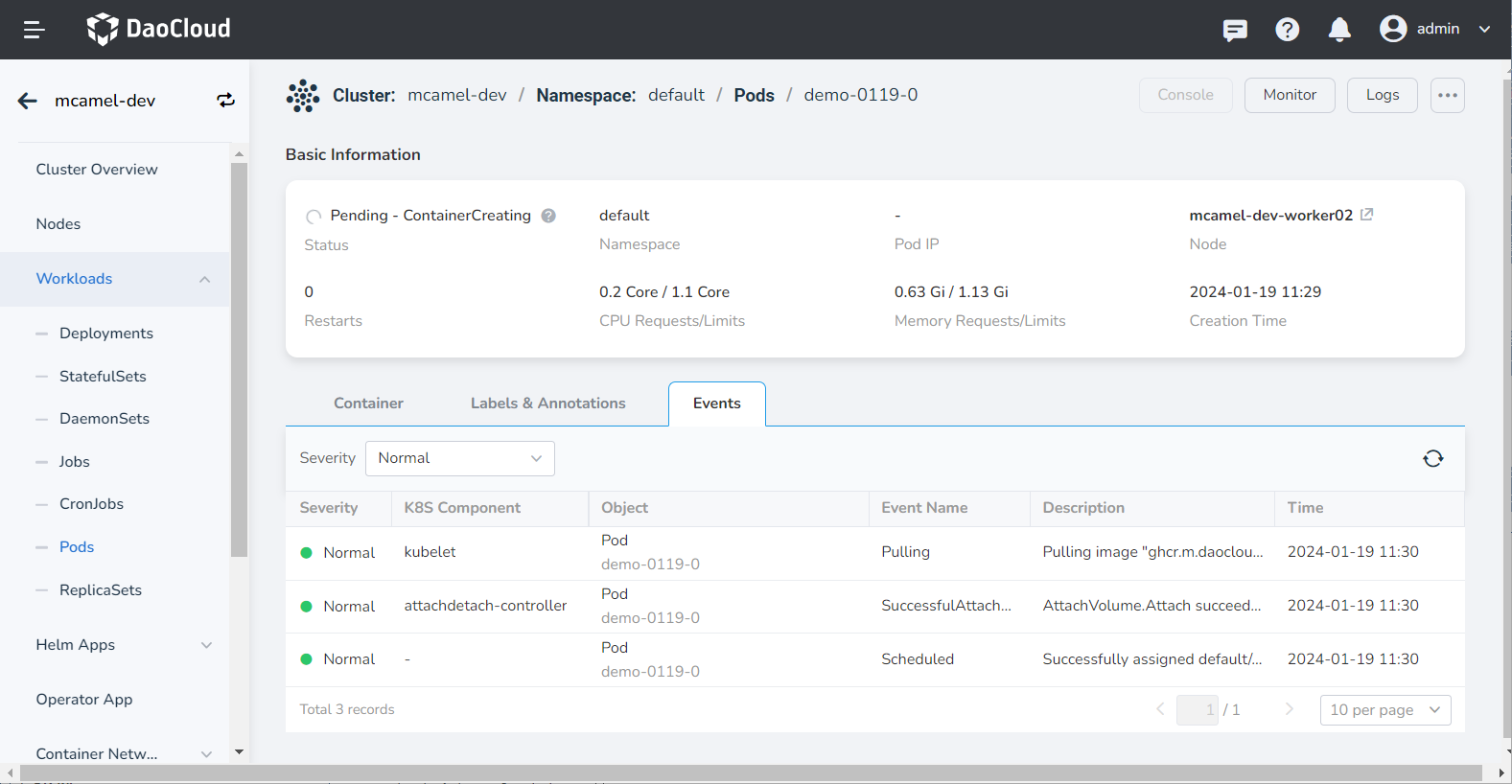This screenshot has width=1512, height=784.
Task: Click the switch cluster icon
Action: click(x=225, y=101)
